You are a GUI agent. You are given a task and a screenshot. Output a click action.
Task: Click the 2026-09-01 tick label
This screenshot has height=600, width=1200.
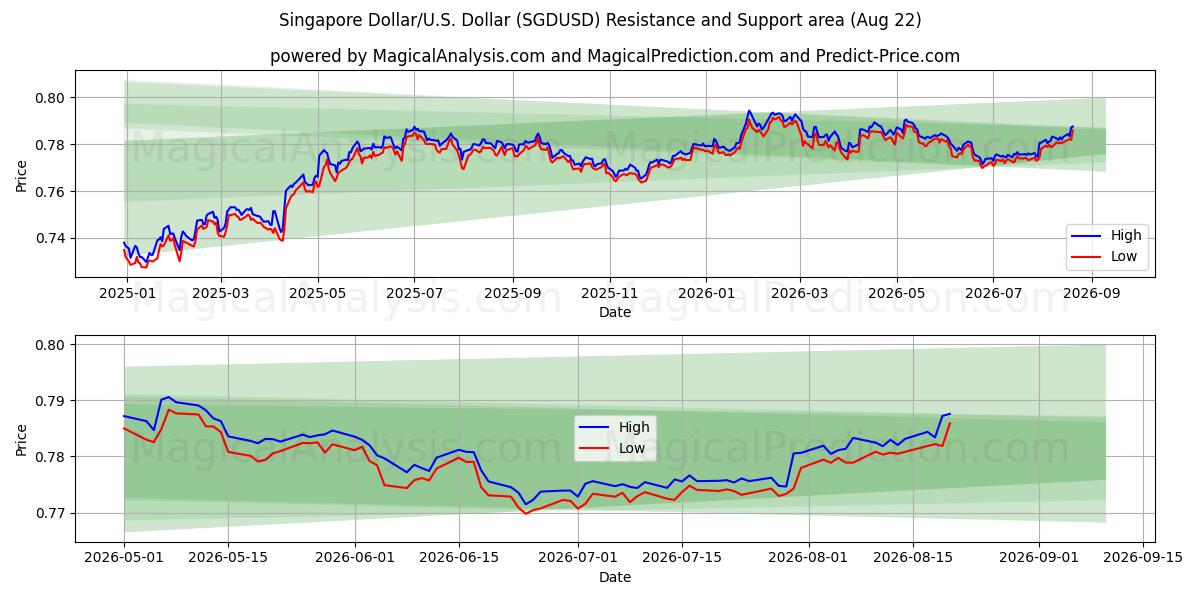(1039, 559)
